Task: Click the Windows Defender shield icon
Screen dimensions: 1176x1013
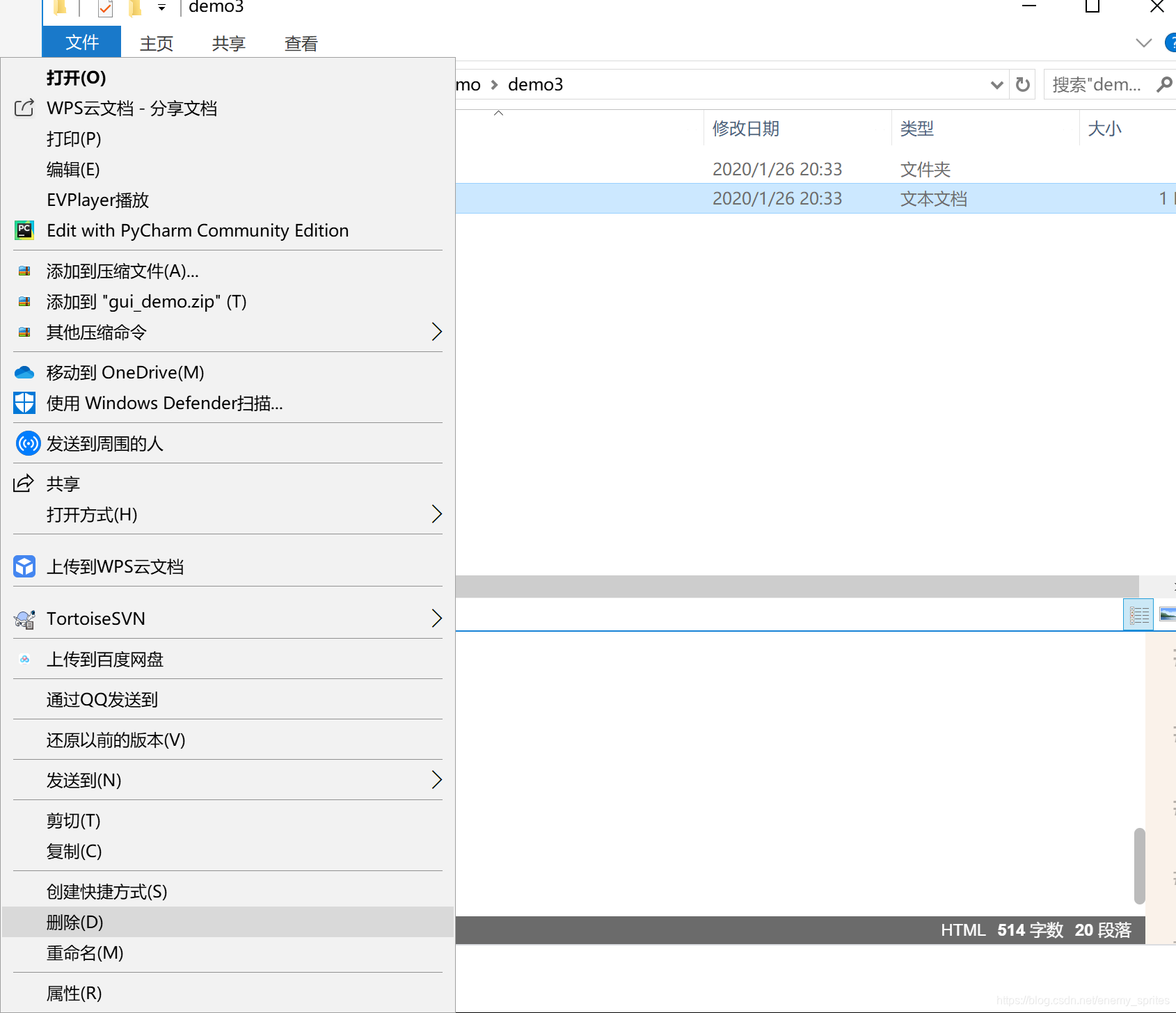Action: tap(24, 403)
